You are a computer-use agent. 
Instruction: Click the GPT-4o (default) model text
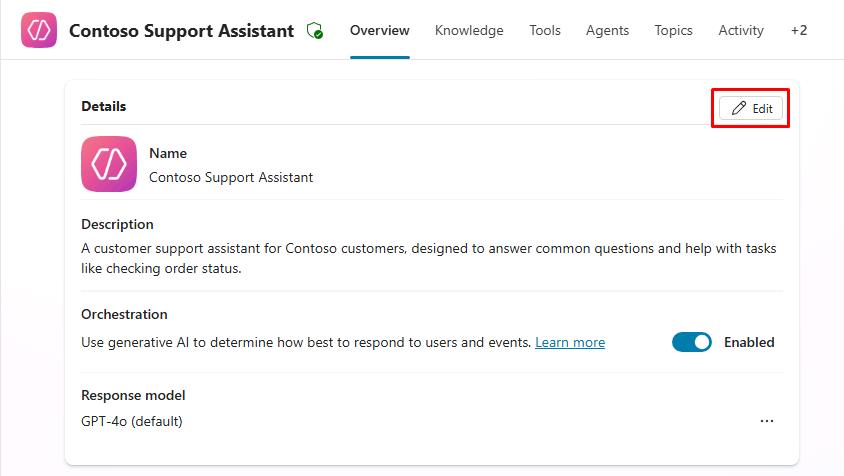click(132, 421)
